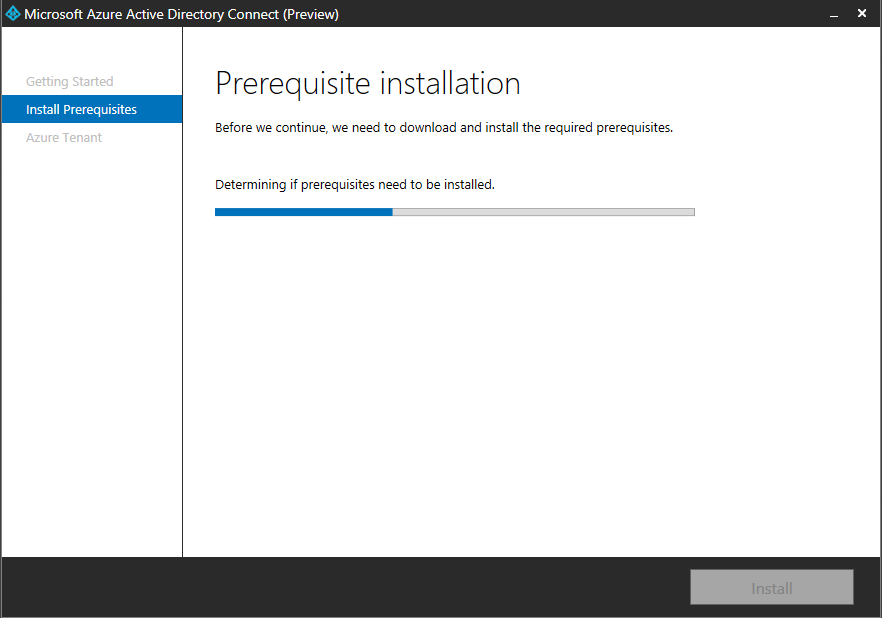Click the Prerequisite installation heading
The width and height of the screenshot is (882, 618).
368,84
